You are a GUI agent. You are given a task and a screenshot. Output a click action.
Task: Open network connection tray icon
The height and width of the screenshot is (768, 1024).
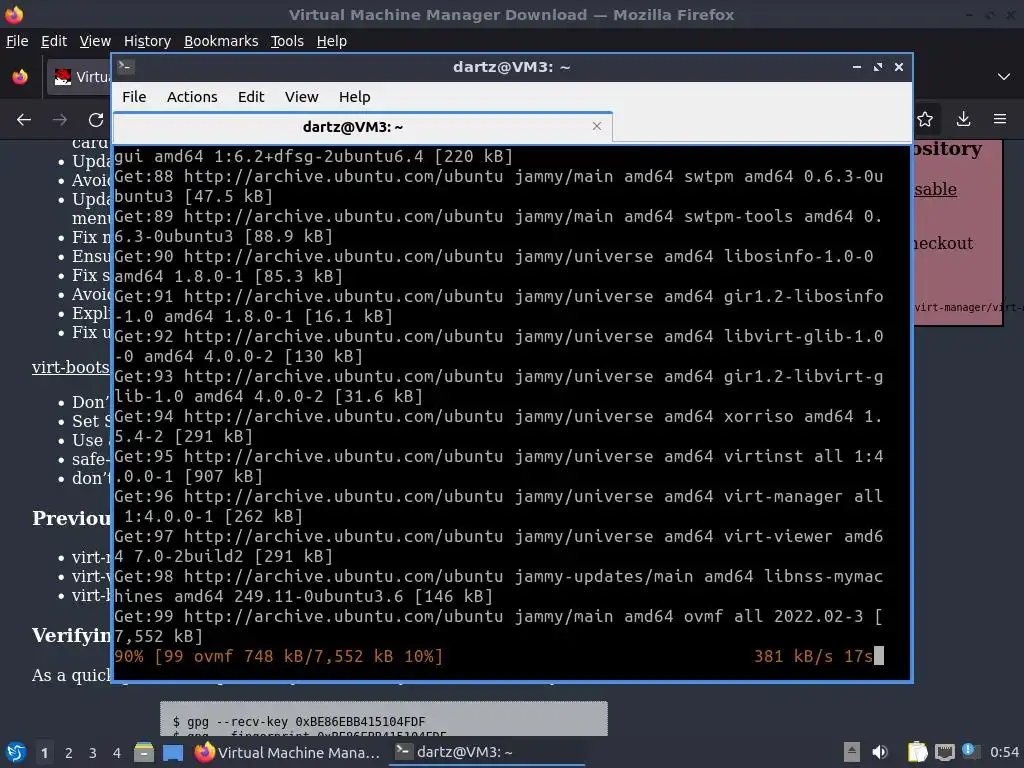click(x=945, y=752)
